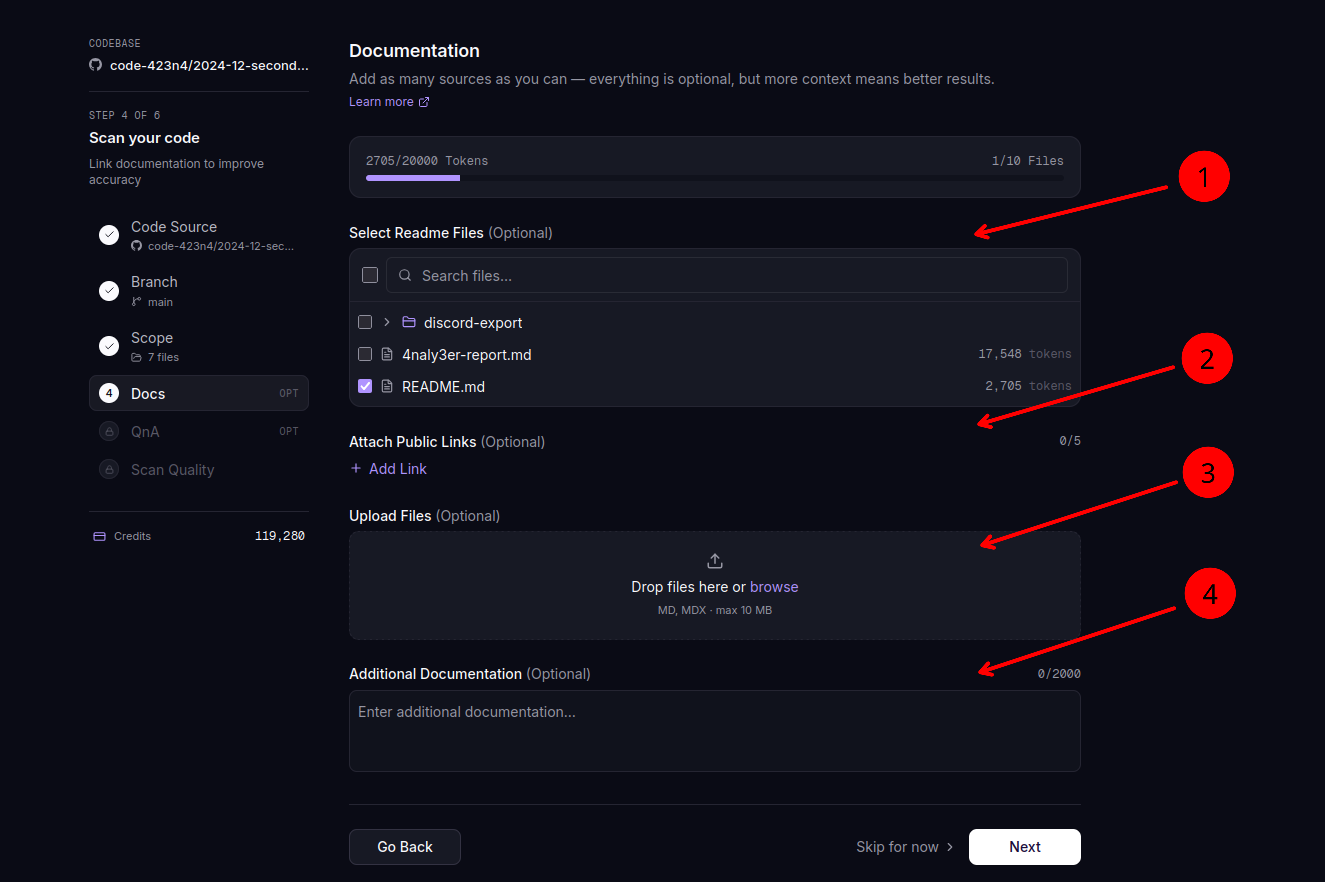
Task: Go to the Branch step
Action: coord(199,291)
